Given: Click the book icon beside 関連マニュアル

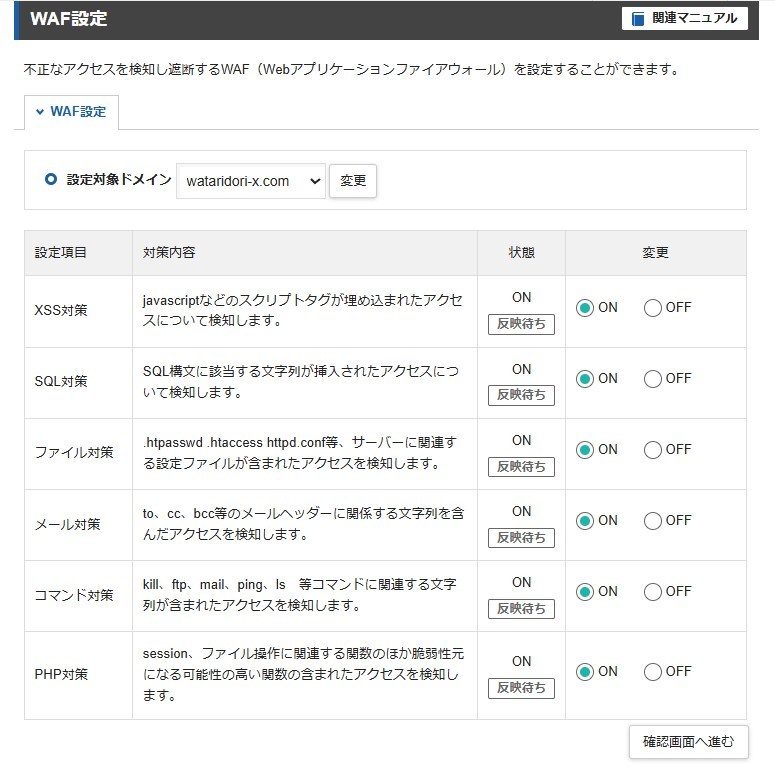Looking at the screenshot, I should click(x=638, y=19).
